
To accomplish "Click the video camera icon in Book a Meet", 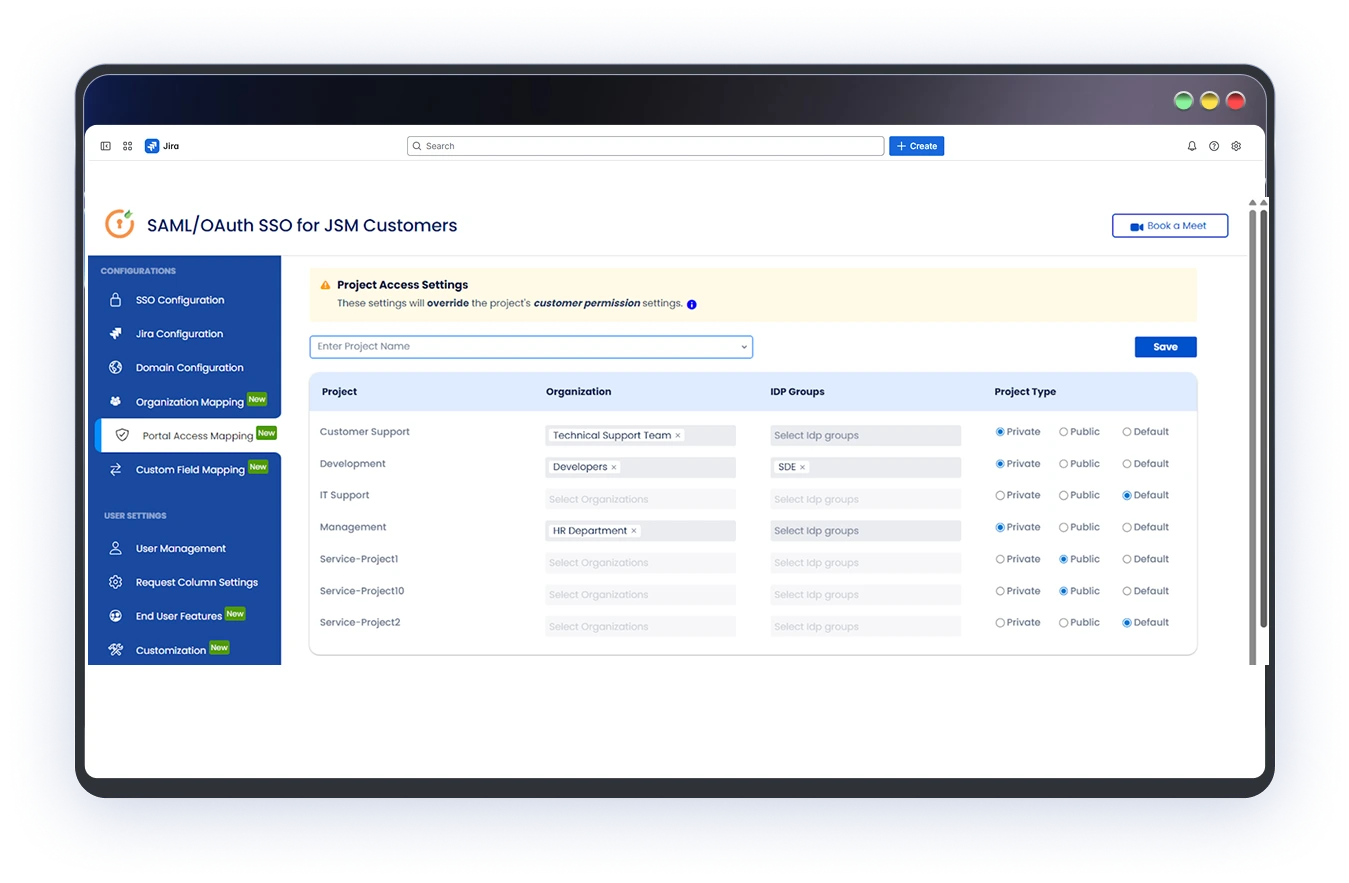I will (1137, 227).
